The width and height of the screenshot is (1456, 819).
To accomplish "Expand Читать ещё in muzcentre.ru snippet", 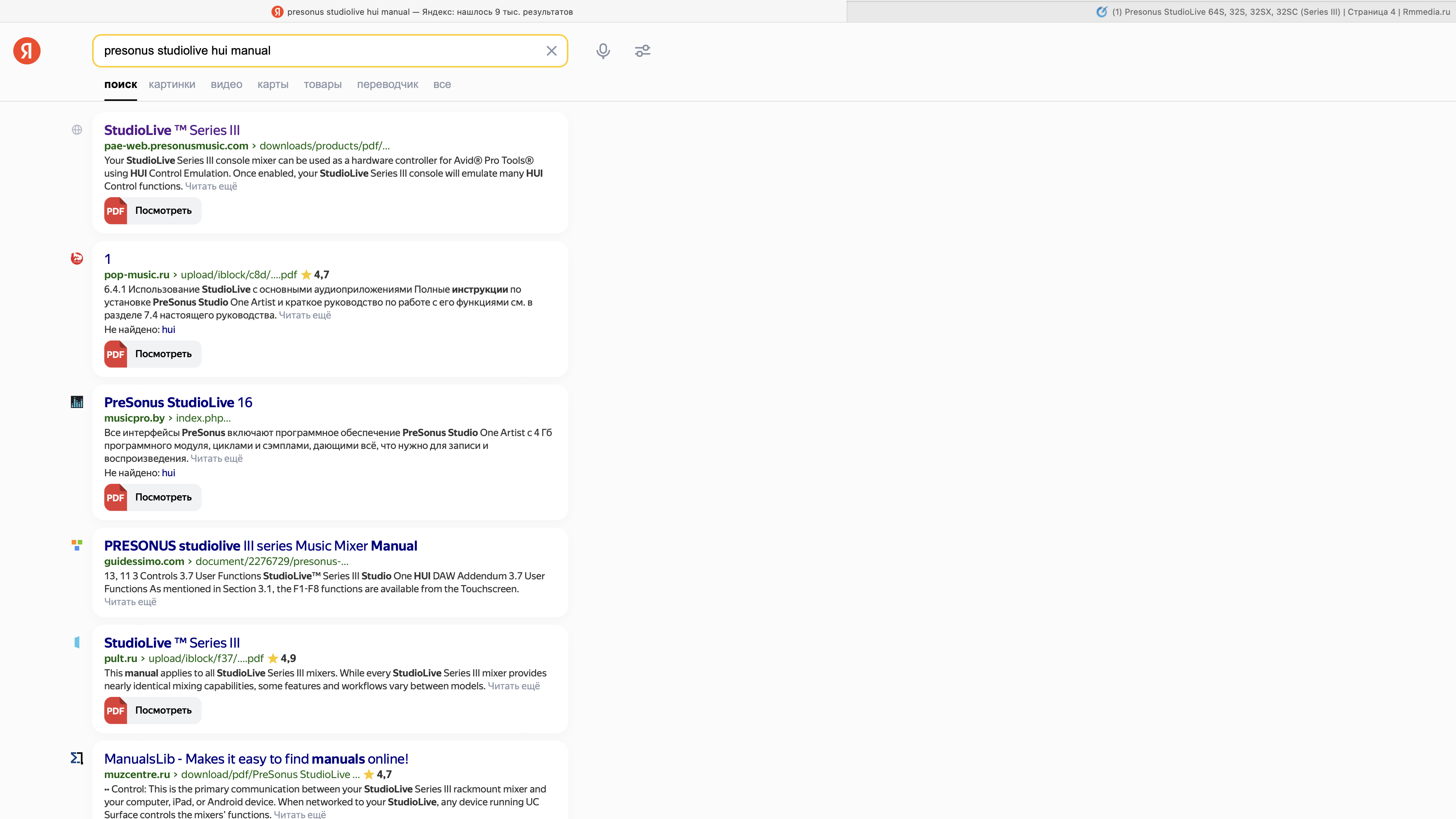I will (300, 814).
